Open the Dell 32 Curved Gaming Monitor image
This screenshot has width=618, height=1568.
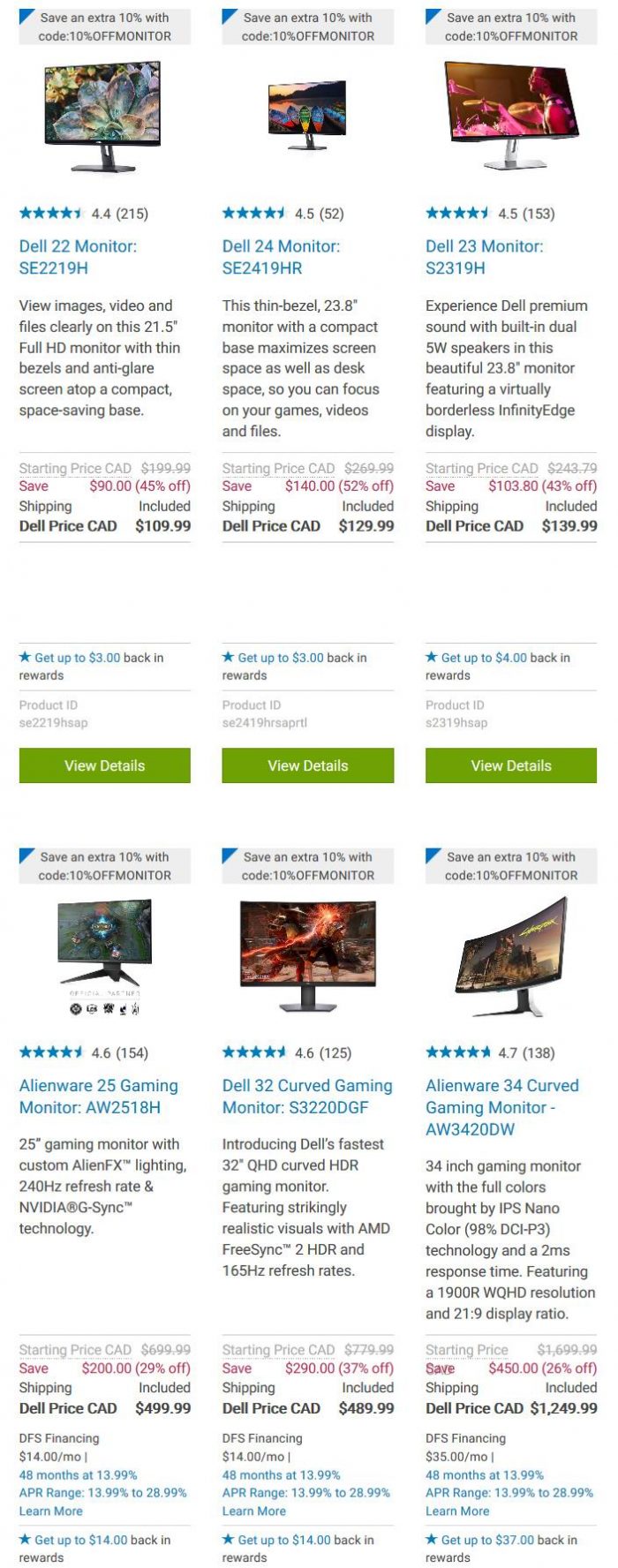tap(307, 955)
